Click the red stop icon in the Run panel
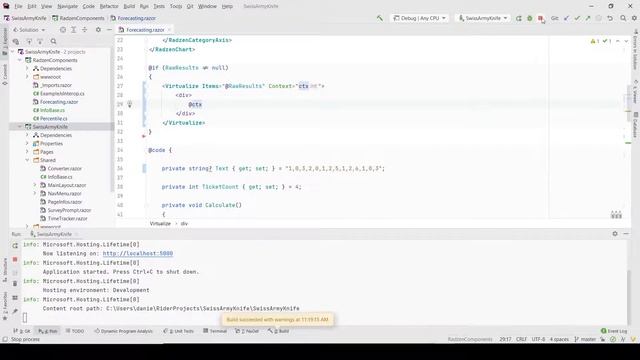640x360 pixels. pyautogui.click(x=15, y=259)
